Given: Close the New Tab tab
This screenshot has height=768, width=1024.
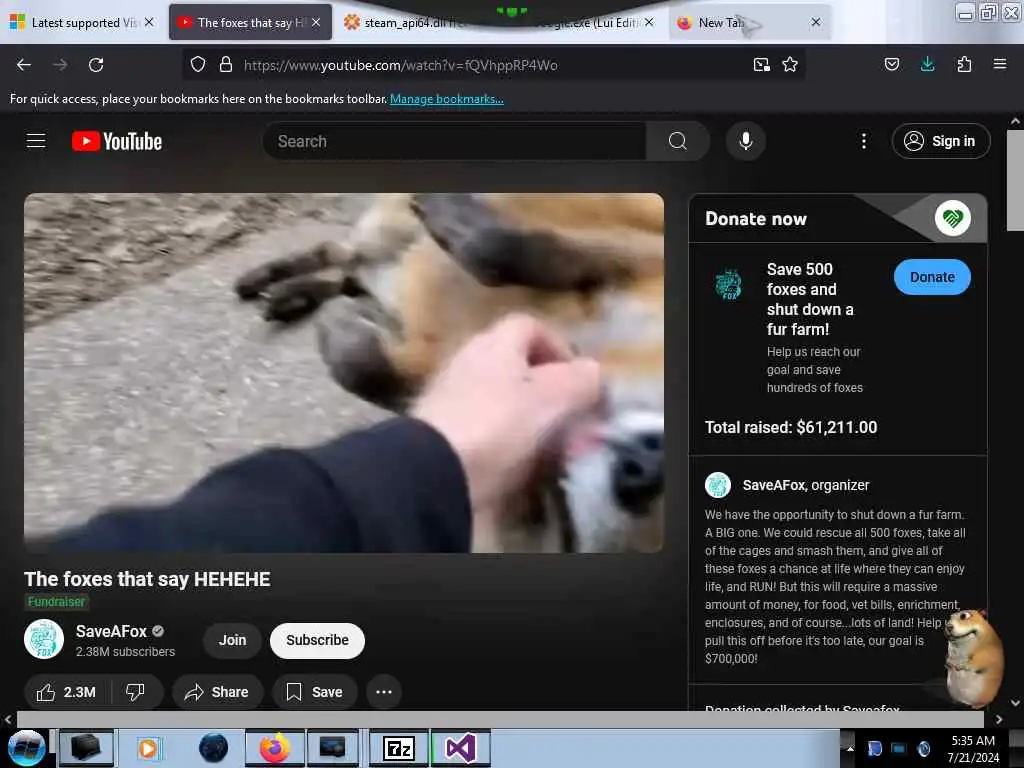Looking at the screenshot, I should point(816,22).
